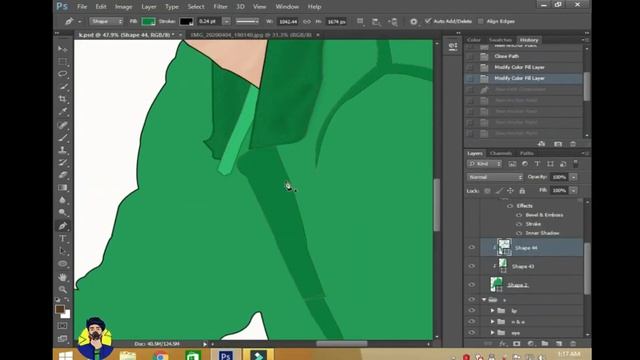
Task: Select the Quick Selection tool
Action: (x=62, y=87)
